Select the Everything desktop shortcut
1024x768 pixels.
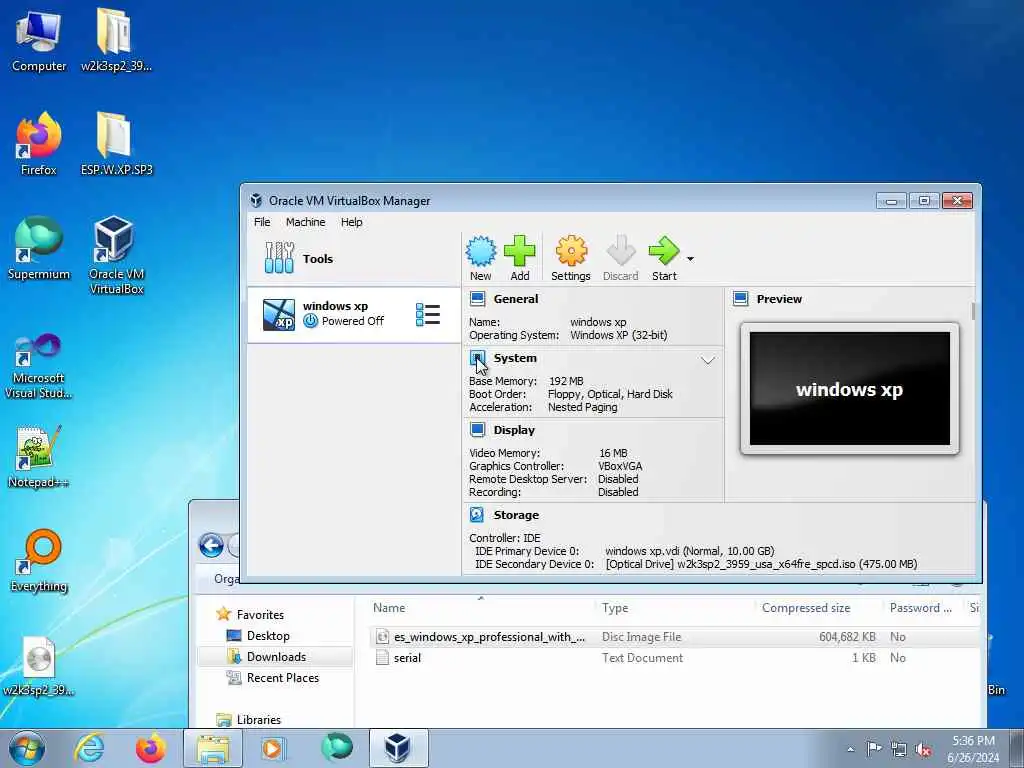point(39,561)
